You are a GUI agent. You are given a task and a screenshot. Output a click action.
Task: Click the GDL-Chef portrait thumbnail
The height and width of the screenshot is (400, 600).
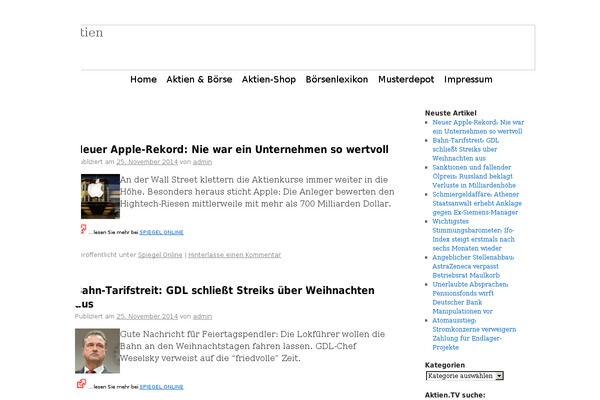97,351
